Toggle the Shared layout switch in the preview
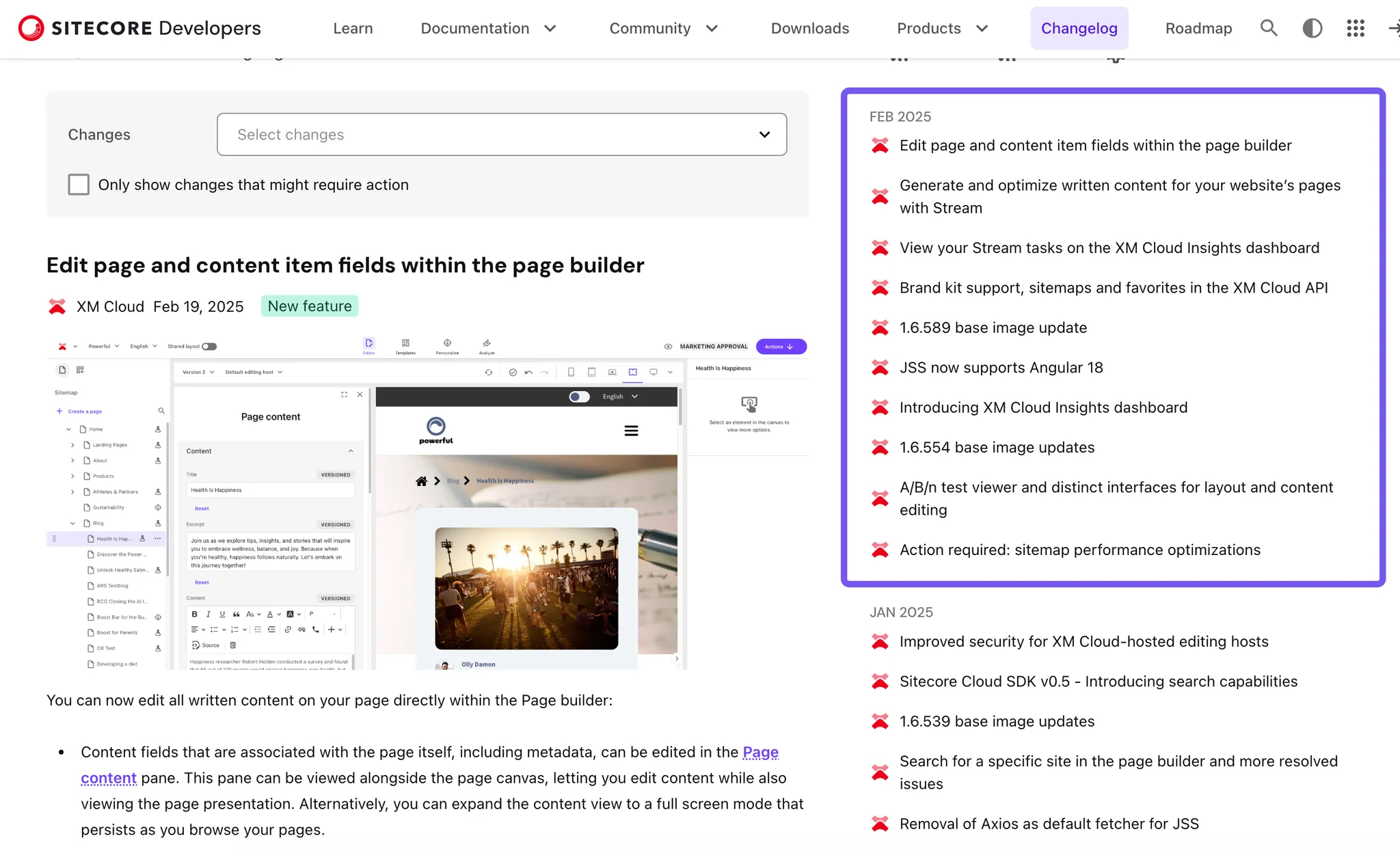 tap(211, 346)
